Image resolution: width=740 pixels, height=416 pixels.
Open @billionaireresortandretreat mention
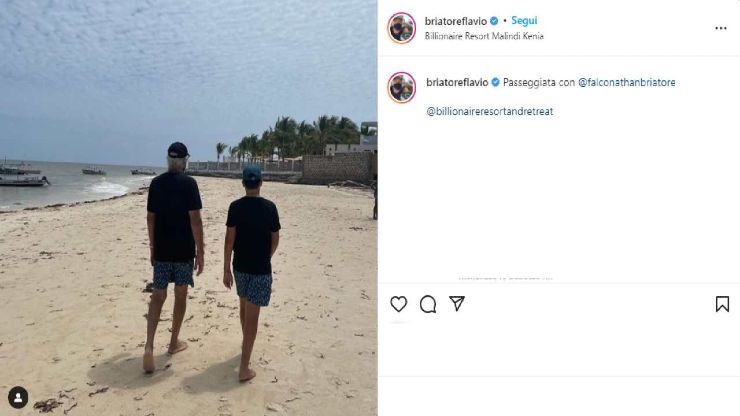point(489,111)
